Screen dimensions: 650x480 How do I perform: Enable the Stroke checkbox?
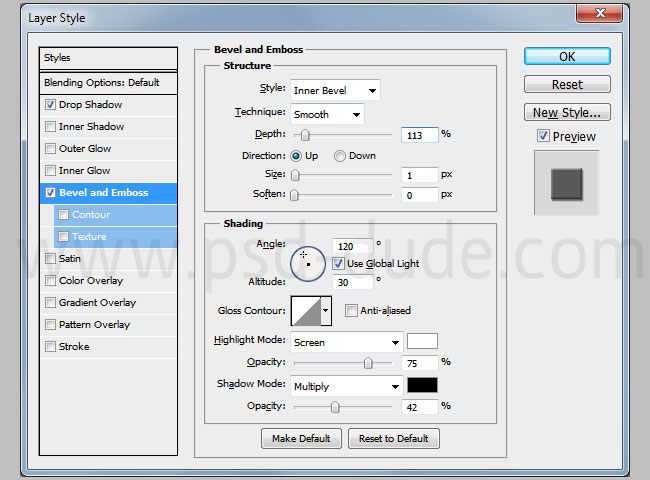tap(50, 346)
